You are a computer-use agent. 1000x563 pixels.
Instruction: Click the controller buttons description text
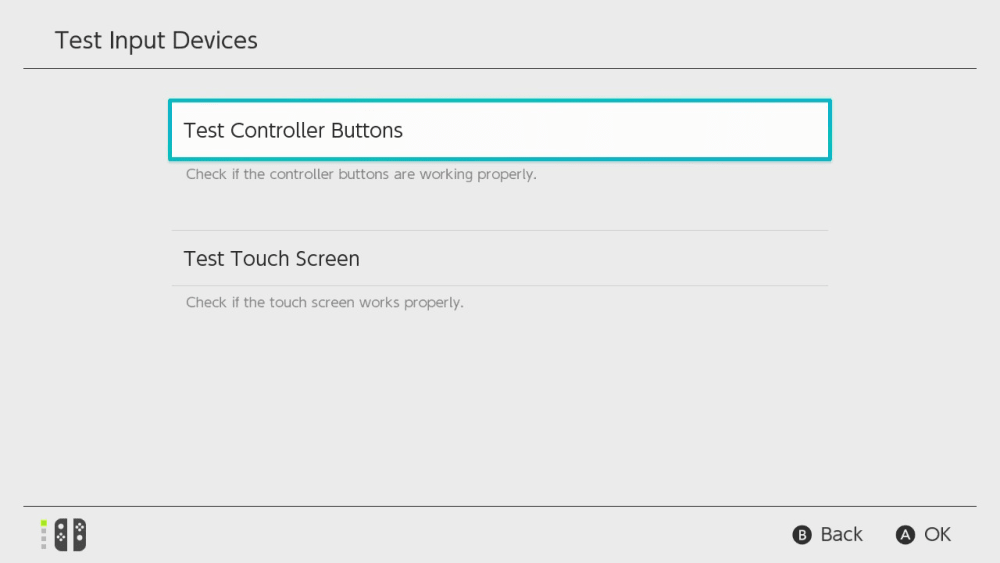(361, 174)
